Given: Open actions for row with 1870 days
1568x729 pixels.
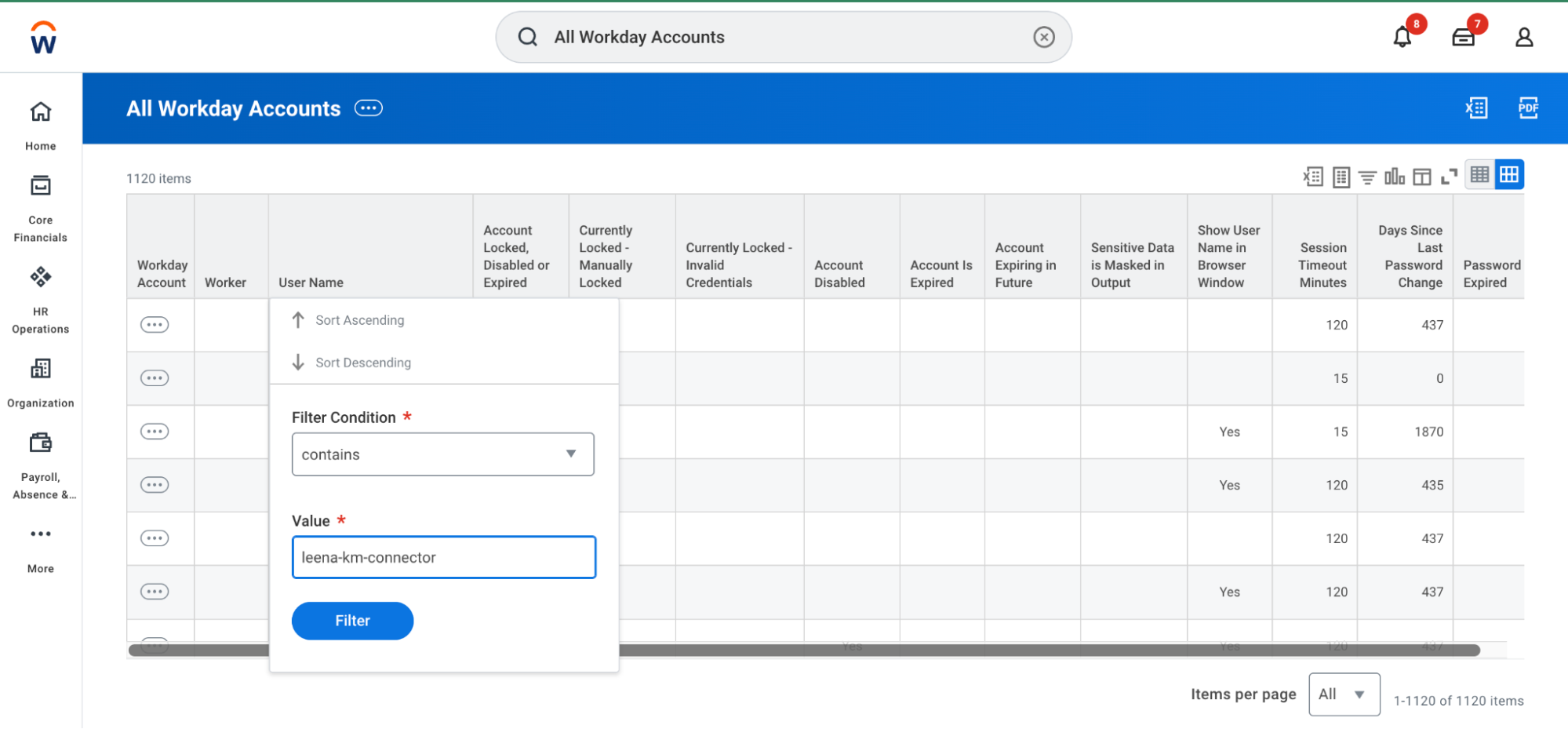Looking at the screenshot, I should pyautogui.click(x=155, y=432).
